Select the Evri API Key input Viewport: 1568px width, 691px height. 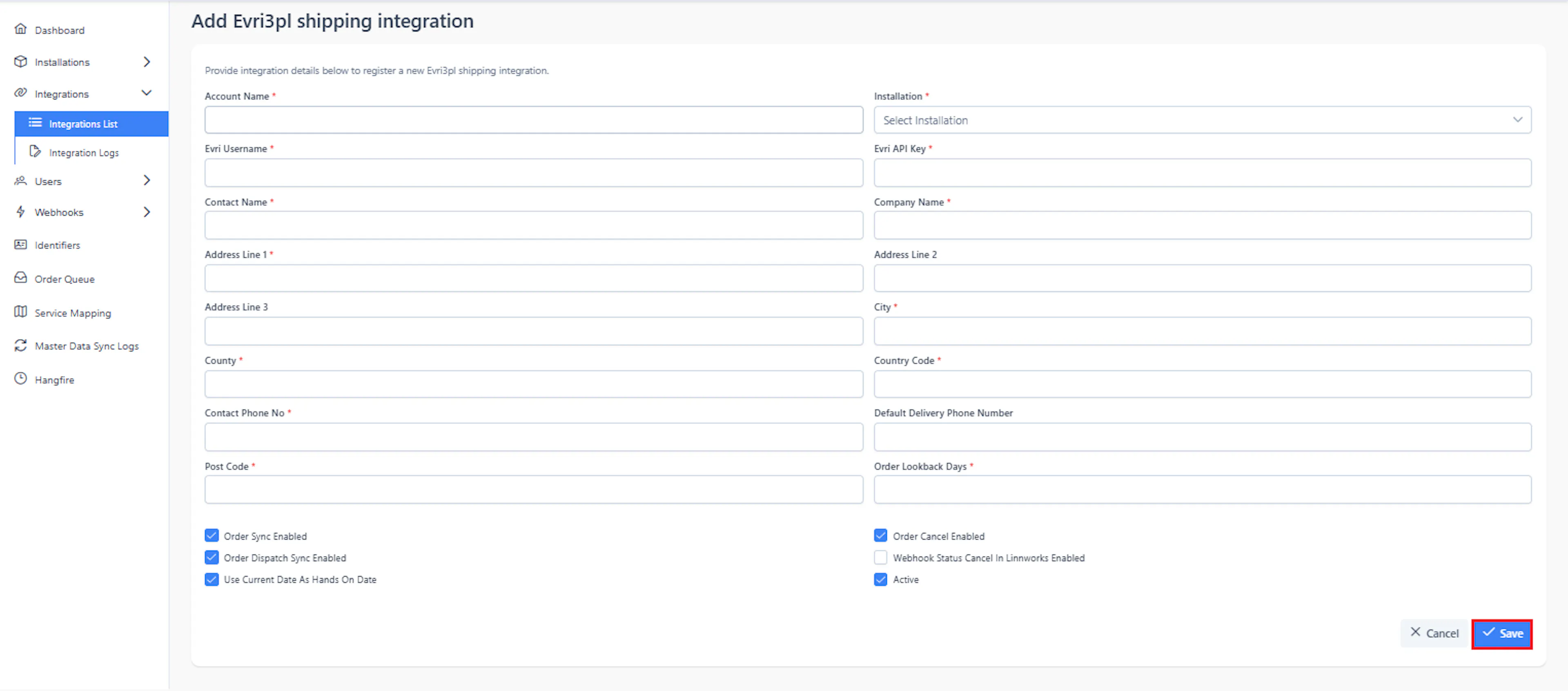point(1203,173)
